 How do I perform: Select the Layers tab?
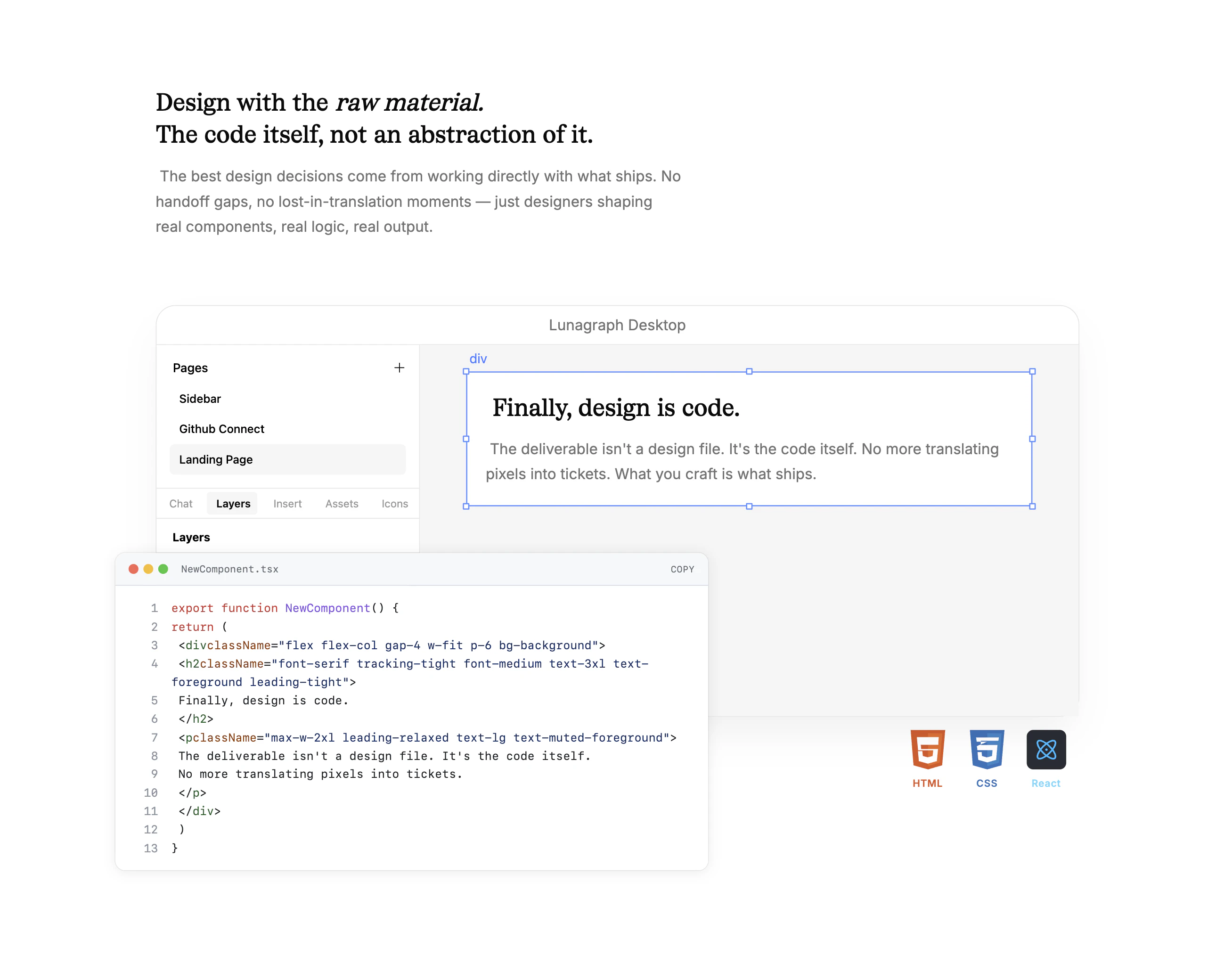(233, 504)
